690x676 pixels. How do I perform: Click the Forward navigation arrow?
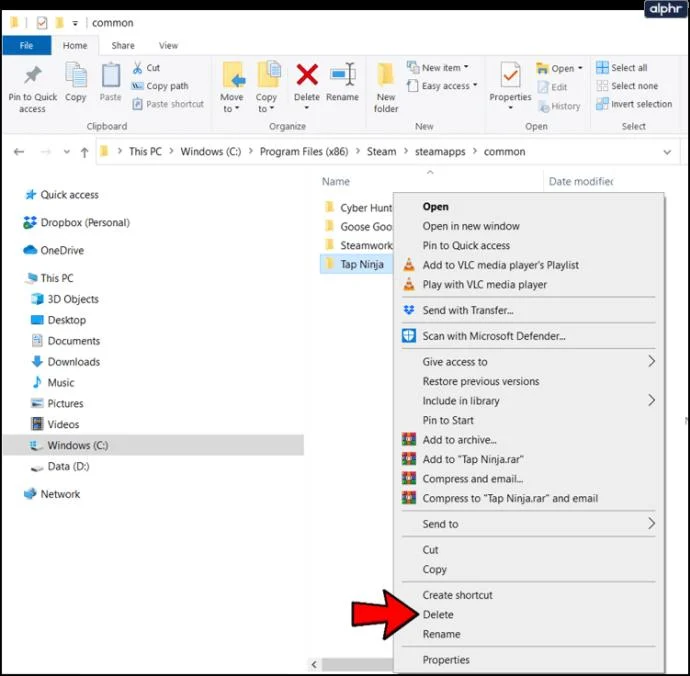click(45, 152)
